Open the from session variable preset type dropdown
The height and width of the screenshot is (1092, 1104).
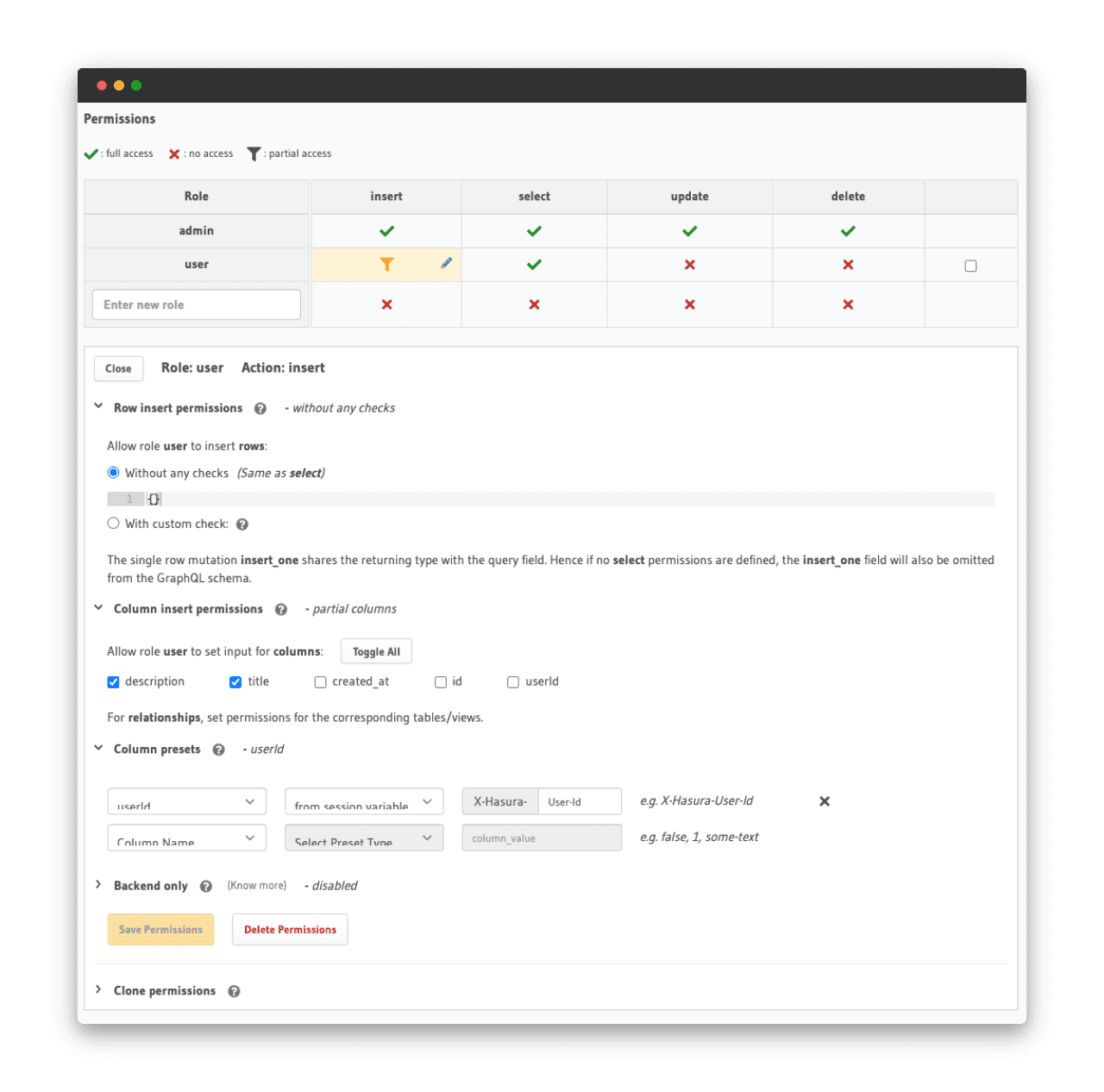[364, 802]
